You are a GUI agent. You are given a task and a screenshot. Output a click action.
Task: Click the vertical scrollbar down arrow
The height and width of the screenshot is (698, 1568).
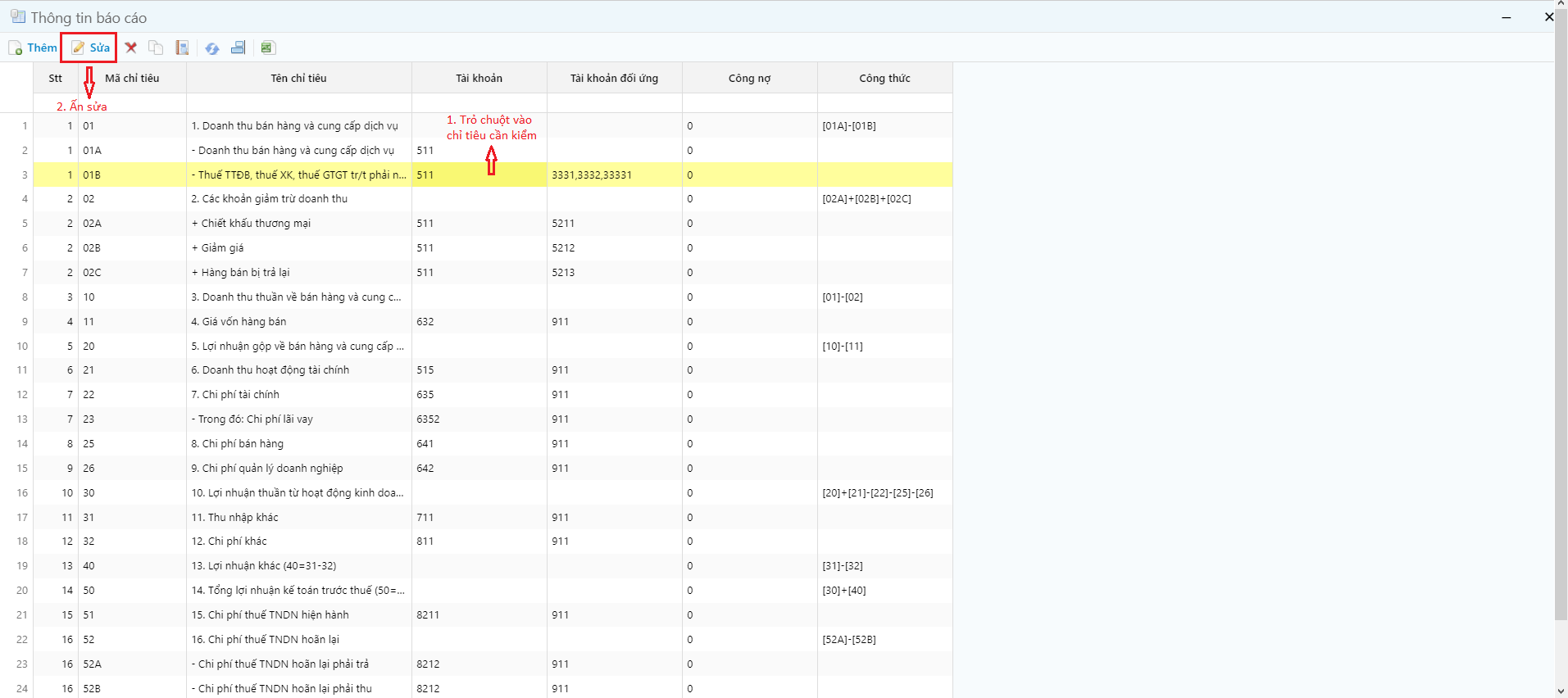coord(1561,691)
